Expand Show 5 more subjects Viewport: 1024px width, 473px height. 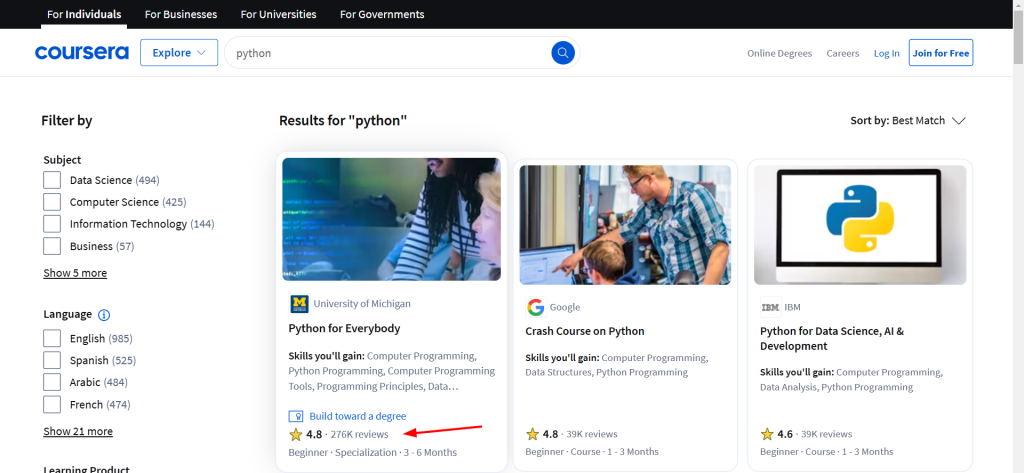point(75,273)
